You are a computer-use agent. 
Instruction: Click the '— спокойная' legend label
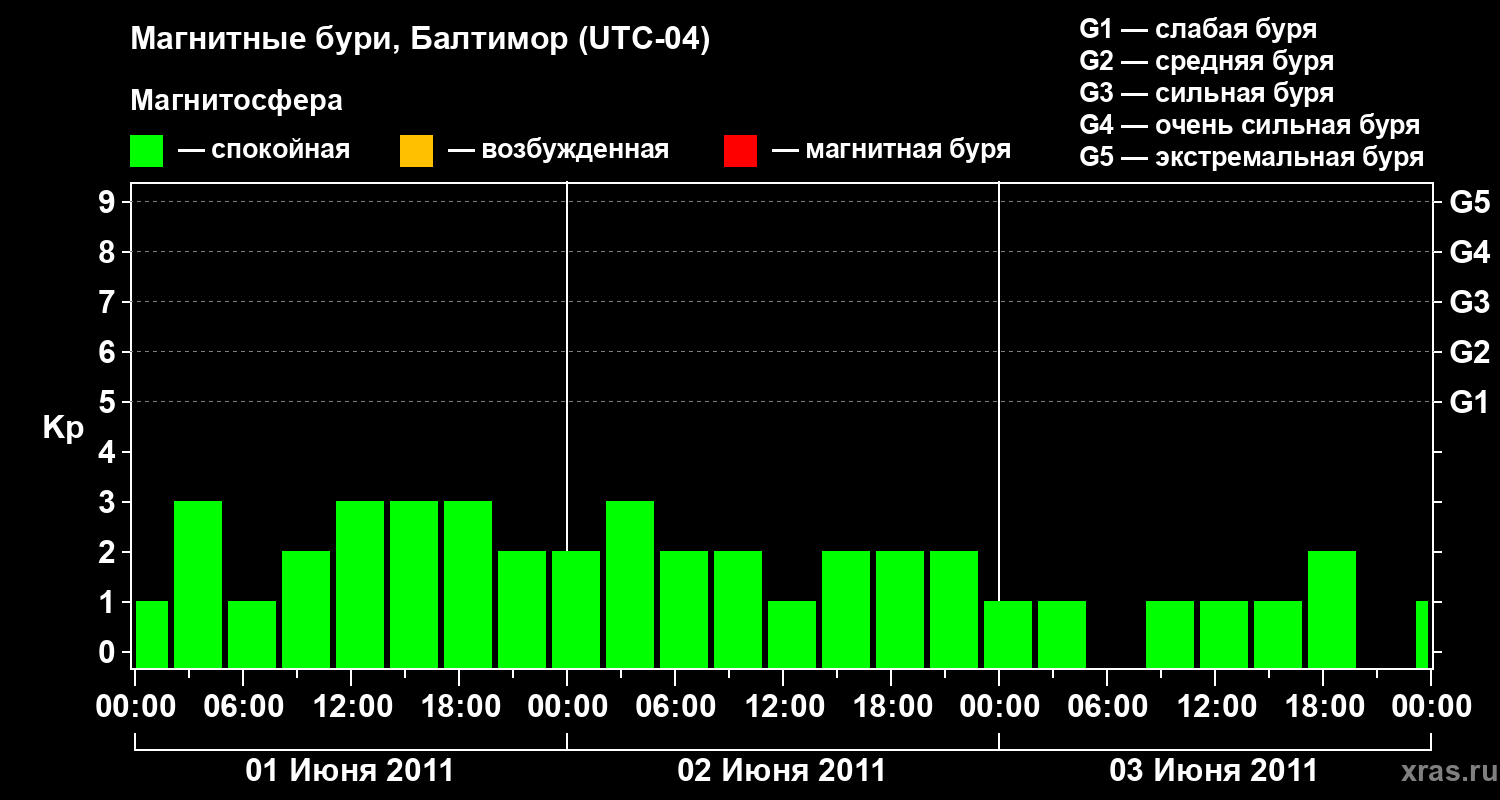click(x=264, y=150)
